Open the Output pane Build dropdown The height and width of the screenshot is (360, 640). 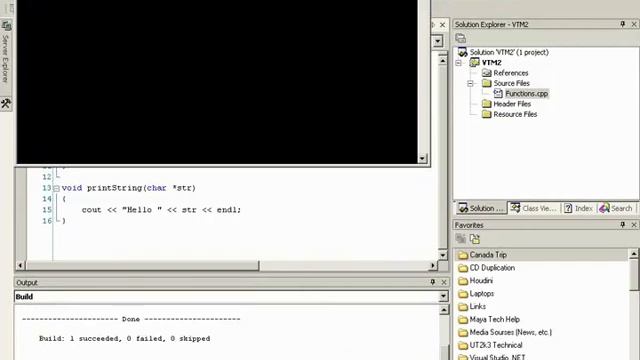point(443,296)
